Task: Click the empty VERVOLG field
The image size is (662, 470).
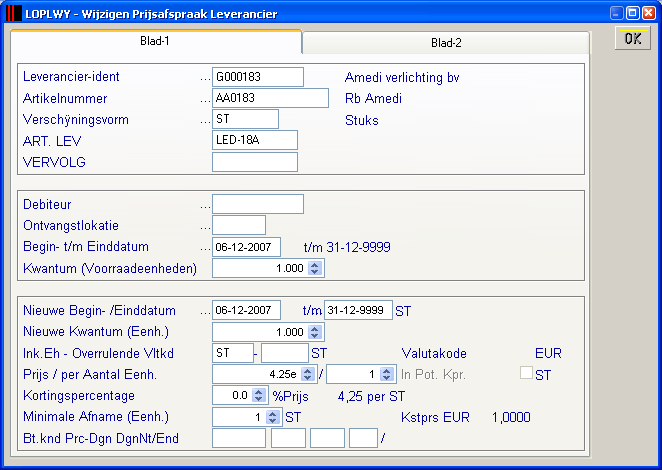Action: tap(255, 162)
